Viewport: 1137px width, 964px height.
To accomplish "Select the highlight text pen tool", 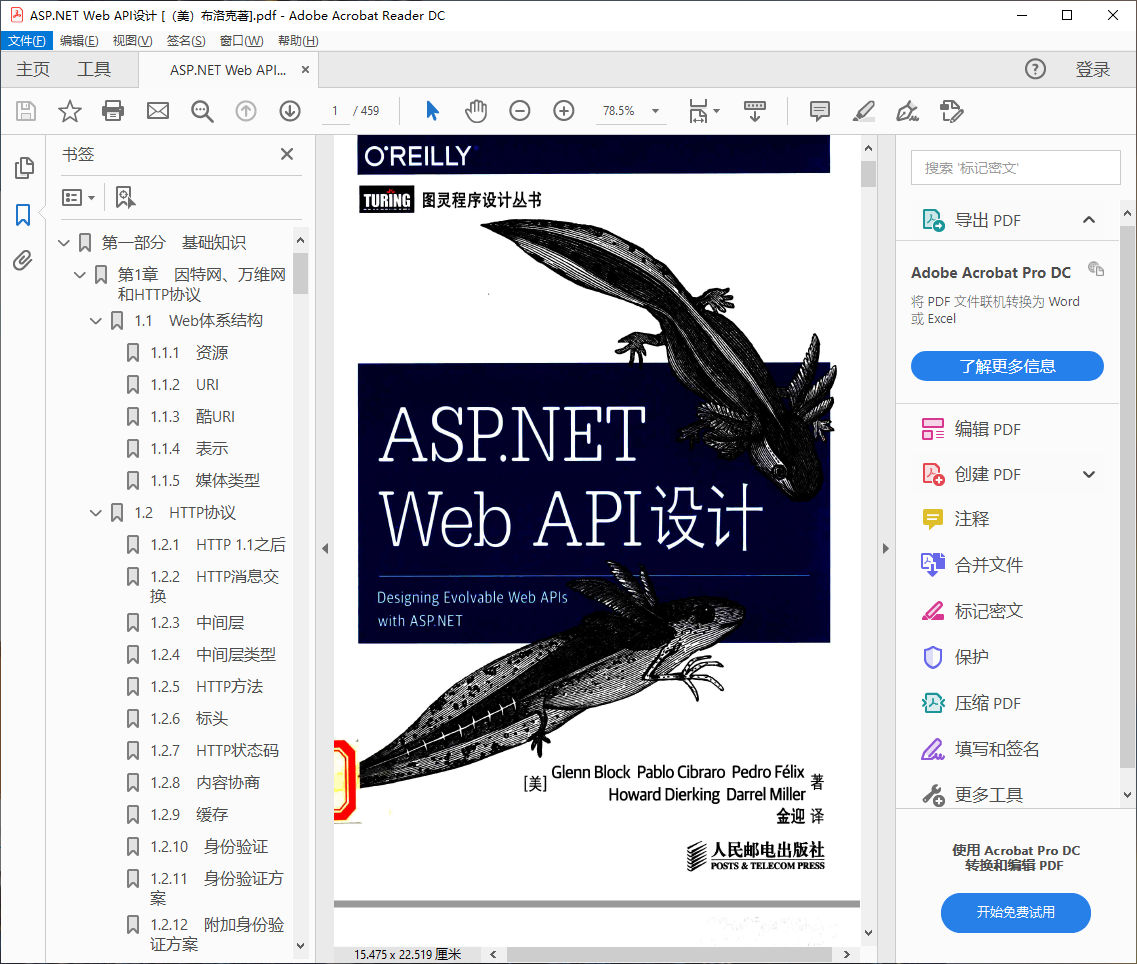I will click(863, 111).
